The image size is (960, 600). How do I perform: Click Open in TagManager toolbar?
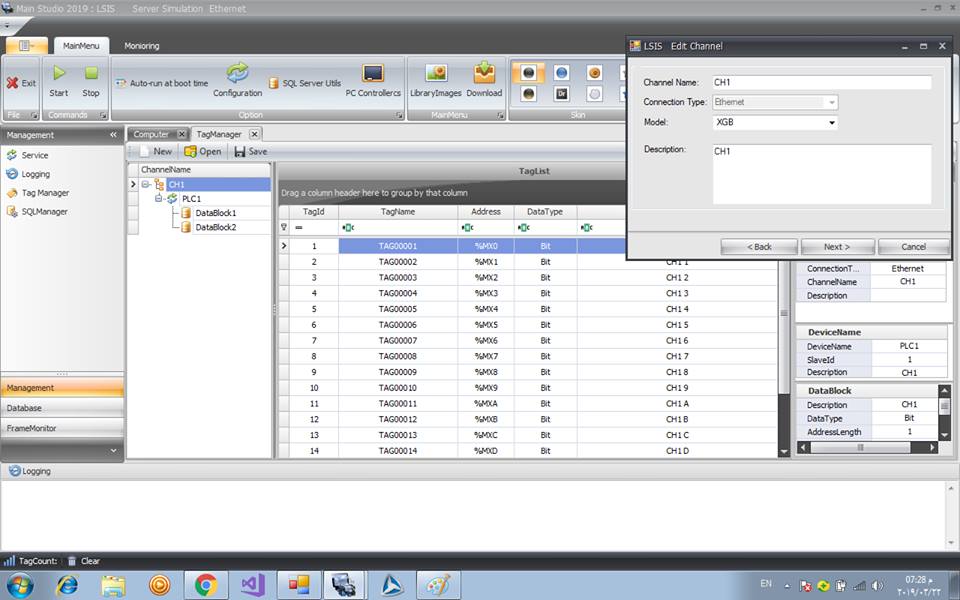(x=203, y=151)
